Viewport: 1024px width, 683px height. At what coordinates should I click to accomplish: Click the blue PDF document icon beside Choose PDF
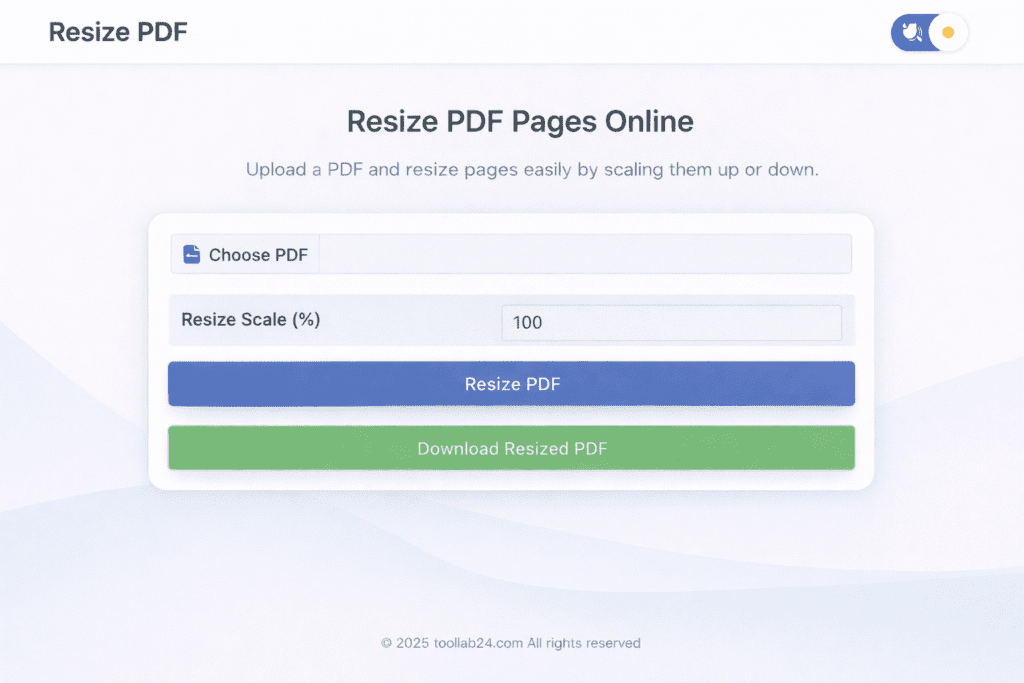pos(190,254)
